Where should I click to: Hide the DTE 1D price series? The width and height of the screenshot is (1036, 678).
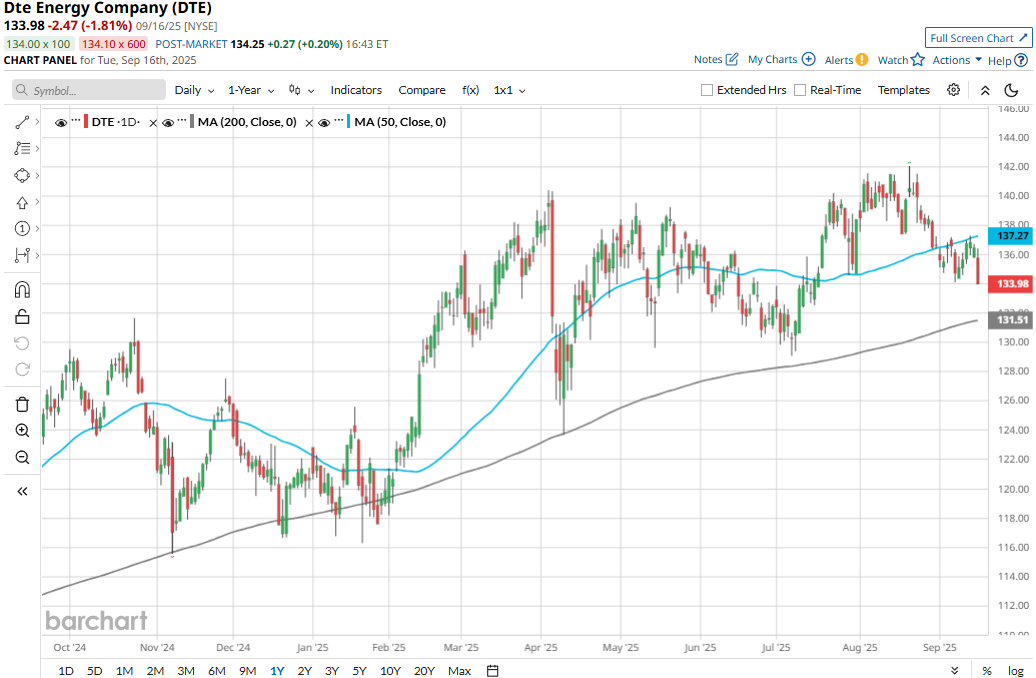[61, 123]
